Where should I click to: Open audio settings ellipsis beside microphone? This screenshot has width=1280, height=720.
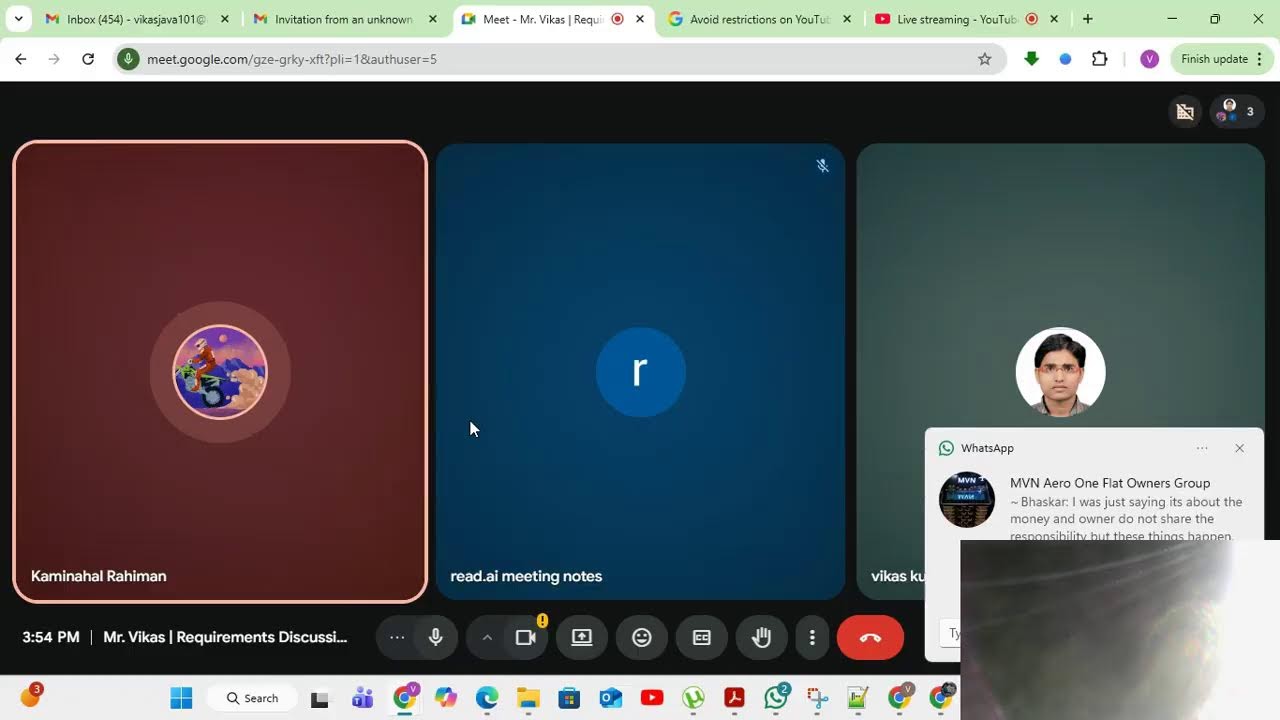397,637
